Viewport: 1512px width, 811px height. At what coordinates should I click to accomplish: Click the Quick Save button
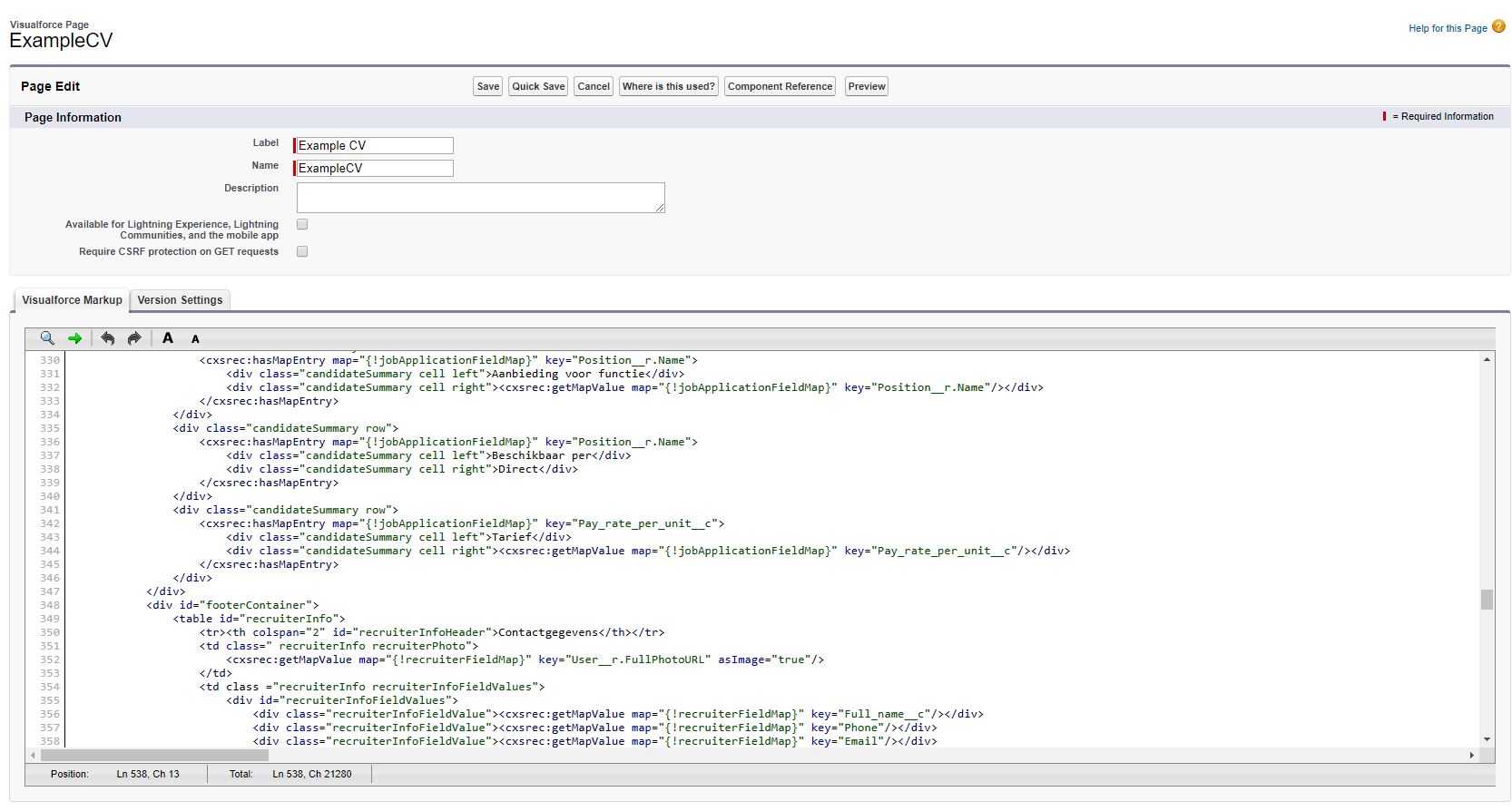tap(538, 86)
